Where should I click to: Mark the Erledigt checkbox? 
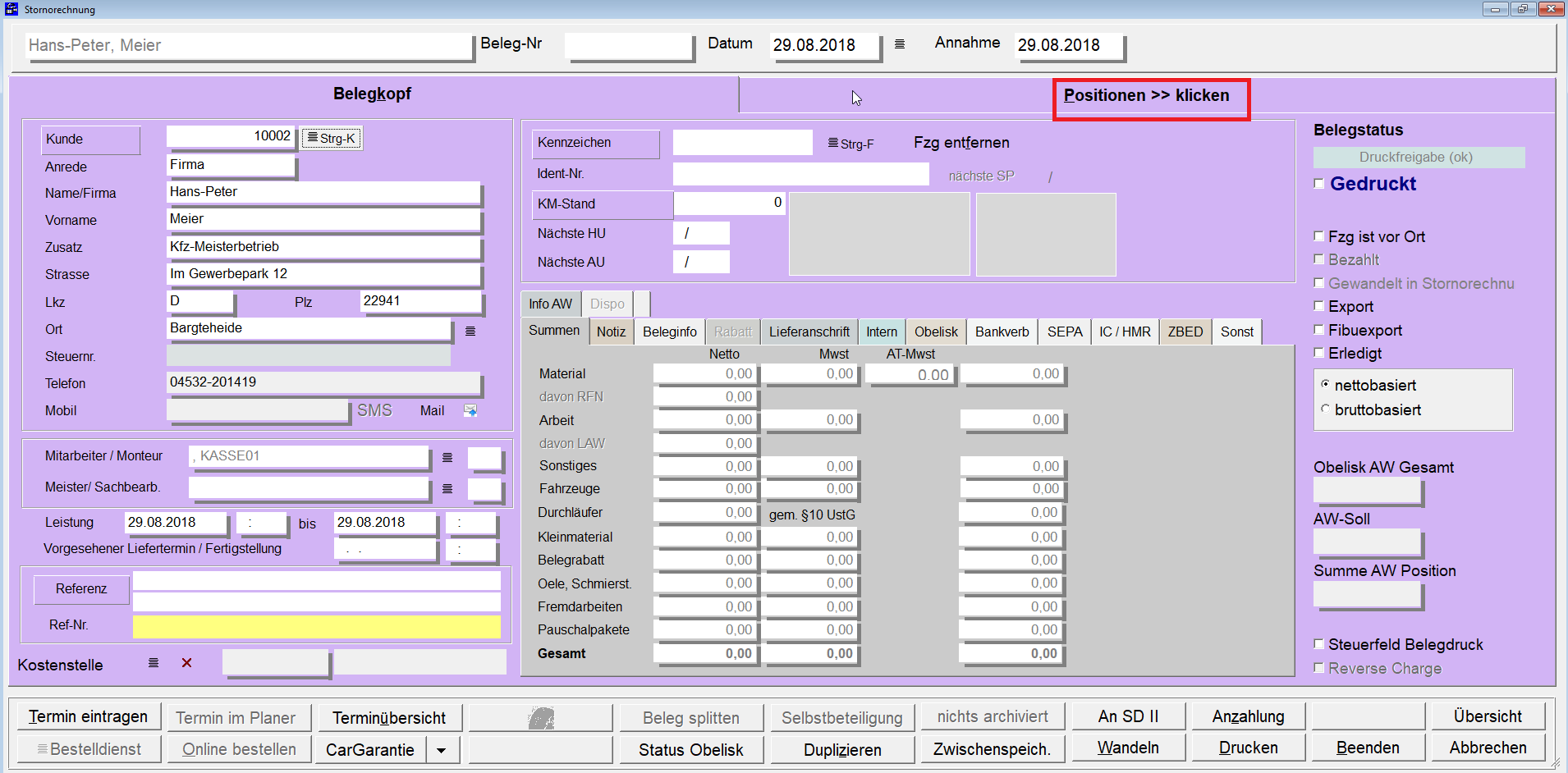1318,353
